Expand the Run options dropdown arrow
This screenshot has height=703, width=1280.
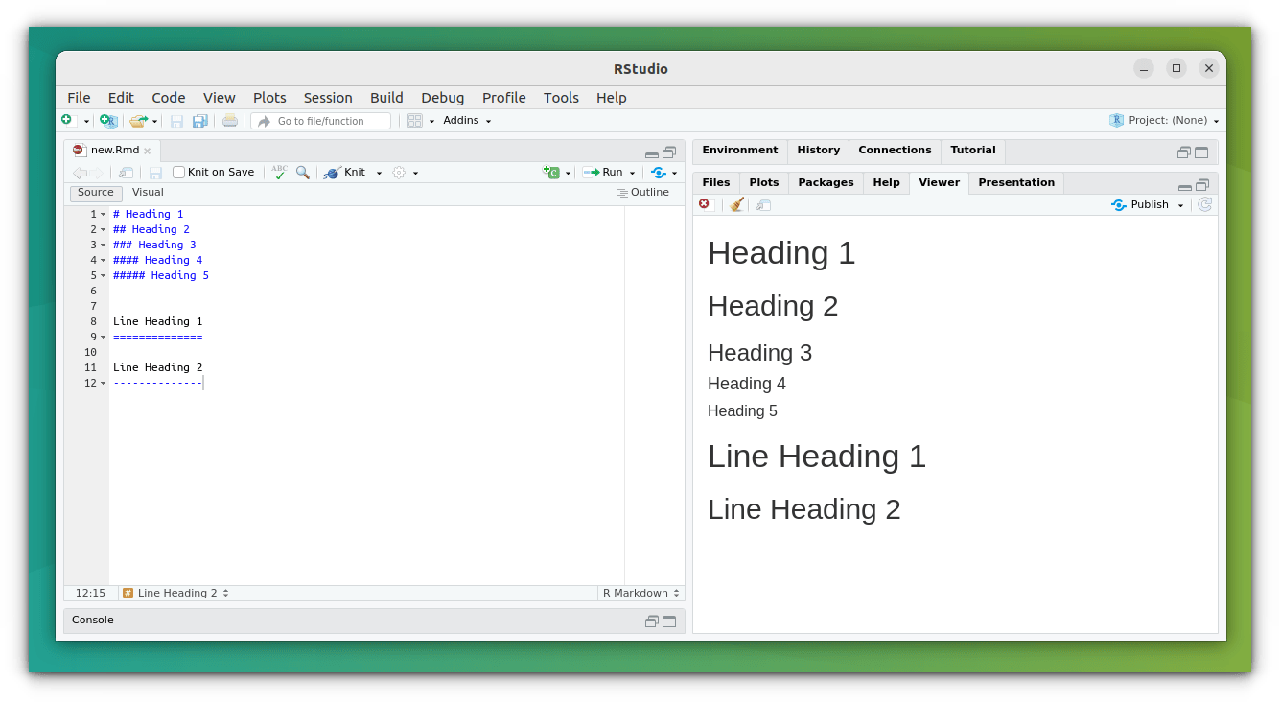[x=632, y=174]
